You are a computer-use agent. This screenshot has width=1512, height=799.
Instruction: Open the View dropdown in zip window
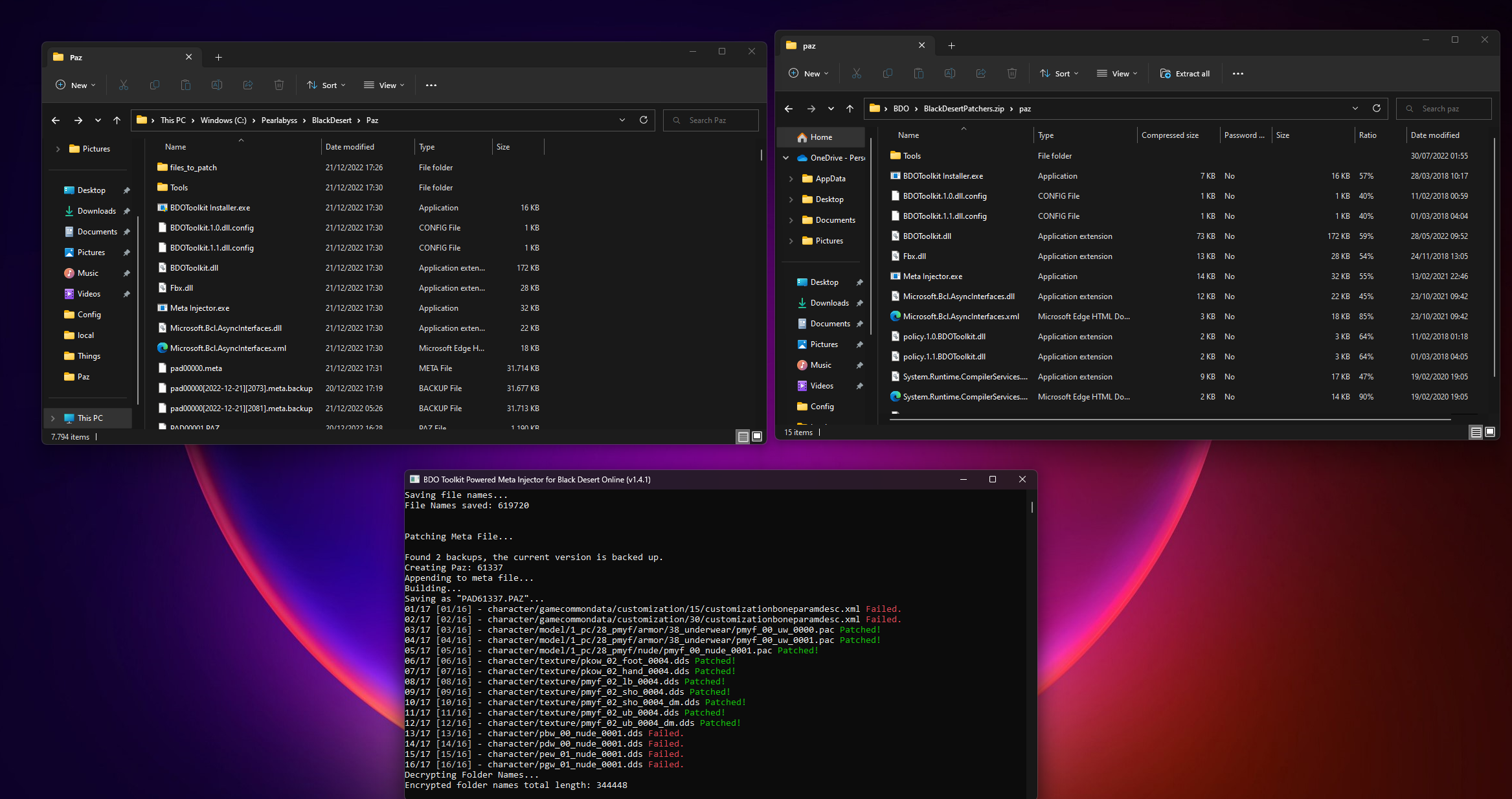1117,73
